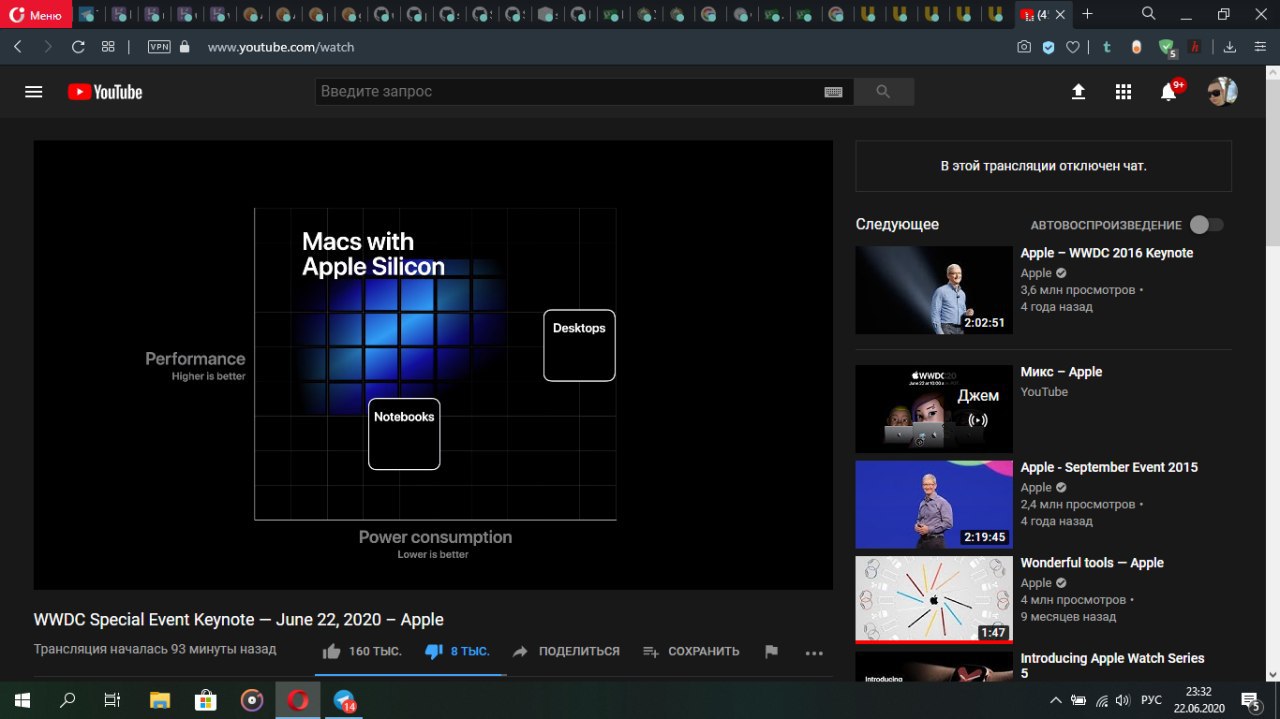Viewport: 1280px width, 719px height.
Task: Open Windows Task View
Action: tap(113, 700)
